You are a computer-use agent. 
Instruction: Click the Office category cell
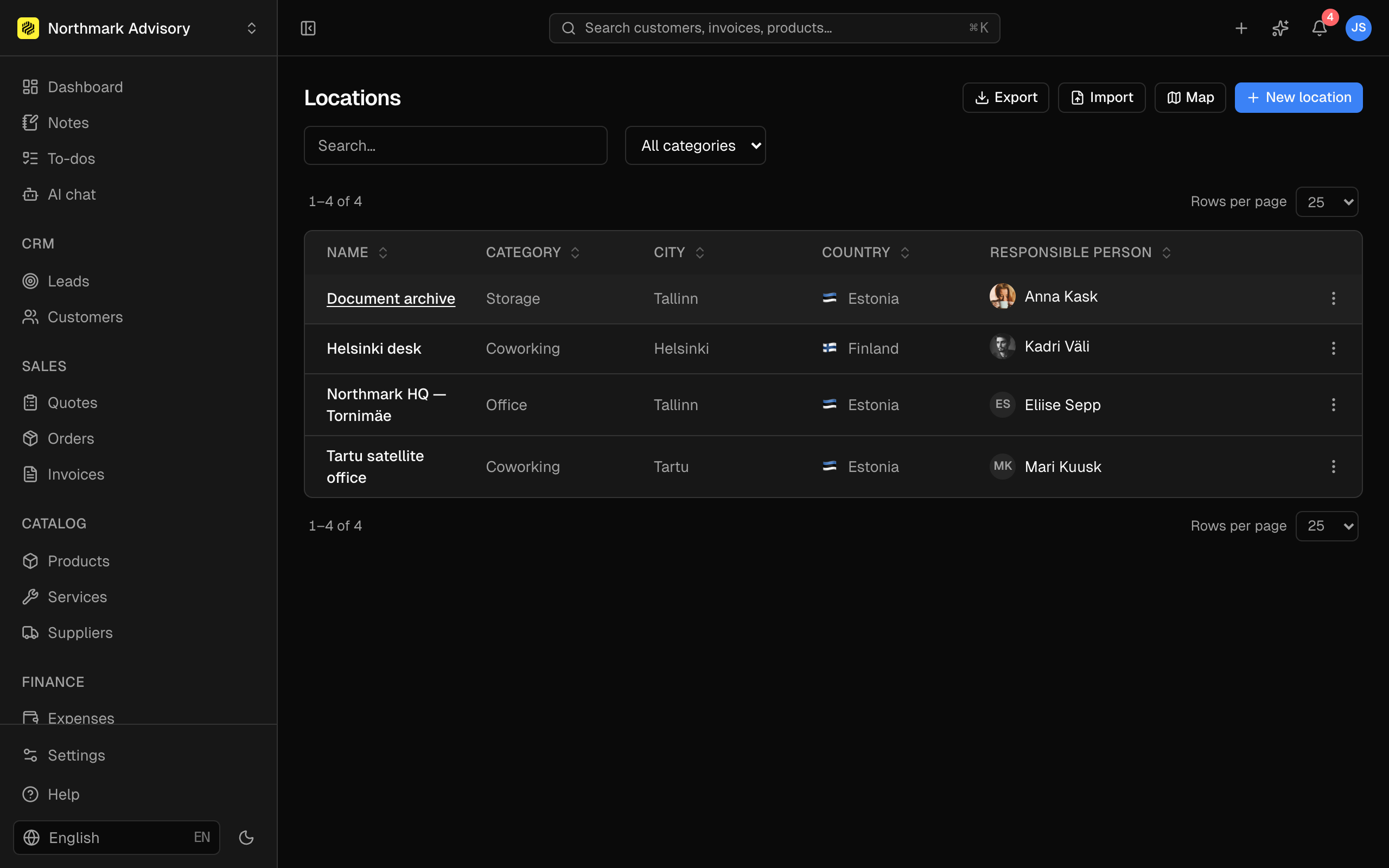506,405
